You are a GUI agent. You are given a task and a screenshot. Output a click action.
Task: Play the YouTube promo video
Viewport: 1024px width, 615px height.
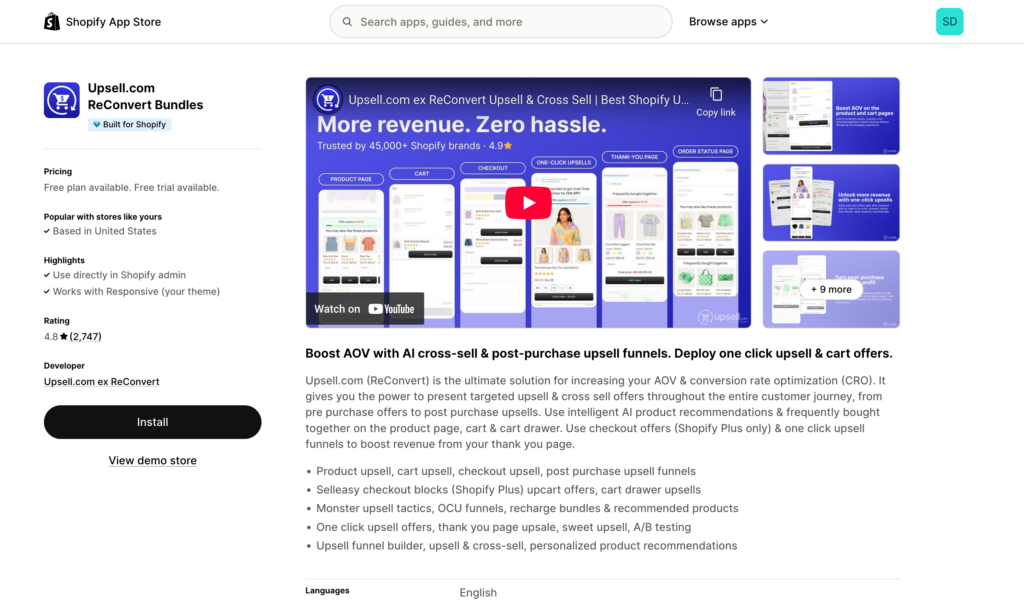pyautogui.click(x=528, y=202)
